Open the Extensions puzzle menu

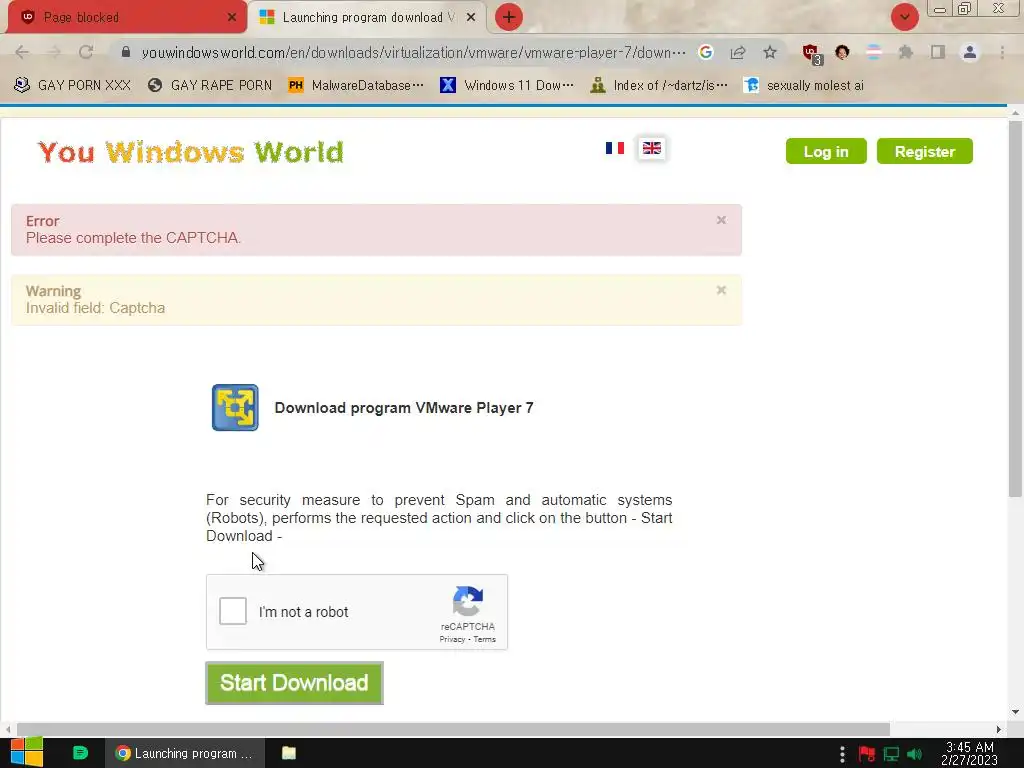[x=906, y=52]
